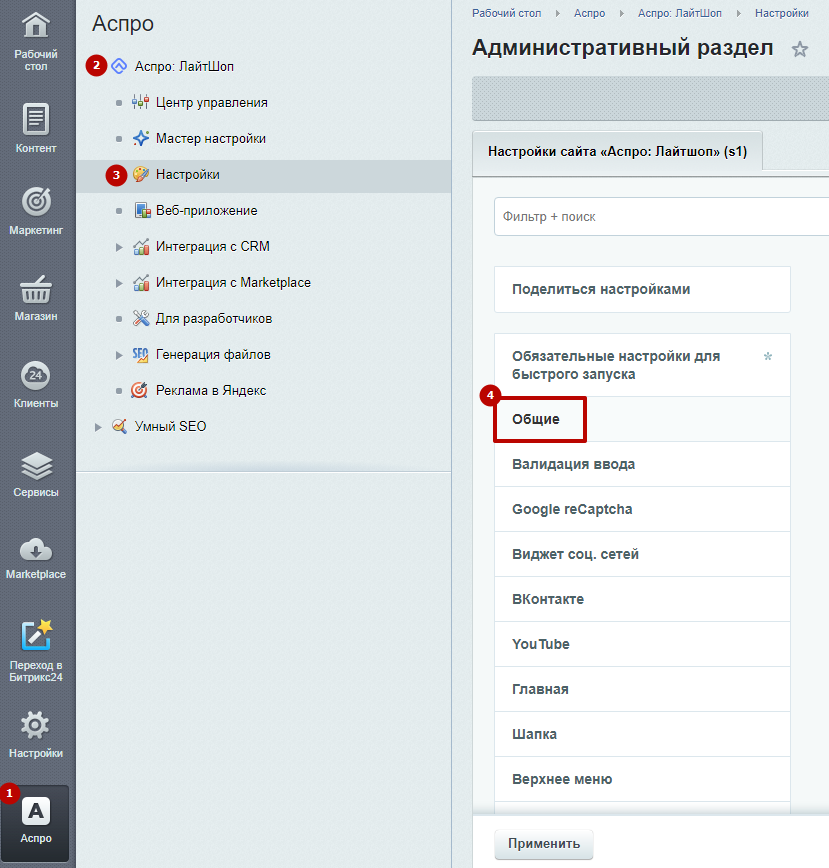Select the Главная section
Screen dimensions: 829x868
coord(643,689)
